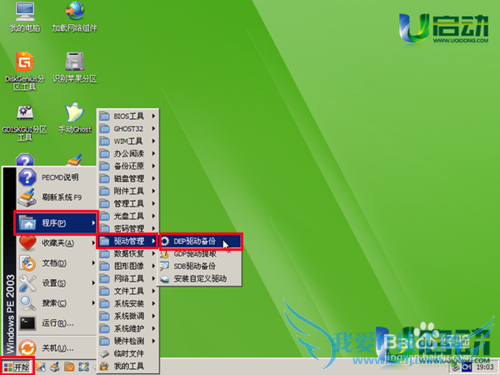Open the 系统微调 programs entry
500x375 pixels.
[x=128, y=316]
